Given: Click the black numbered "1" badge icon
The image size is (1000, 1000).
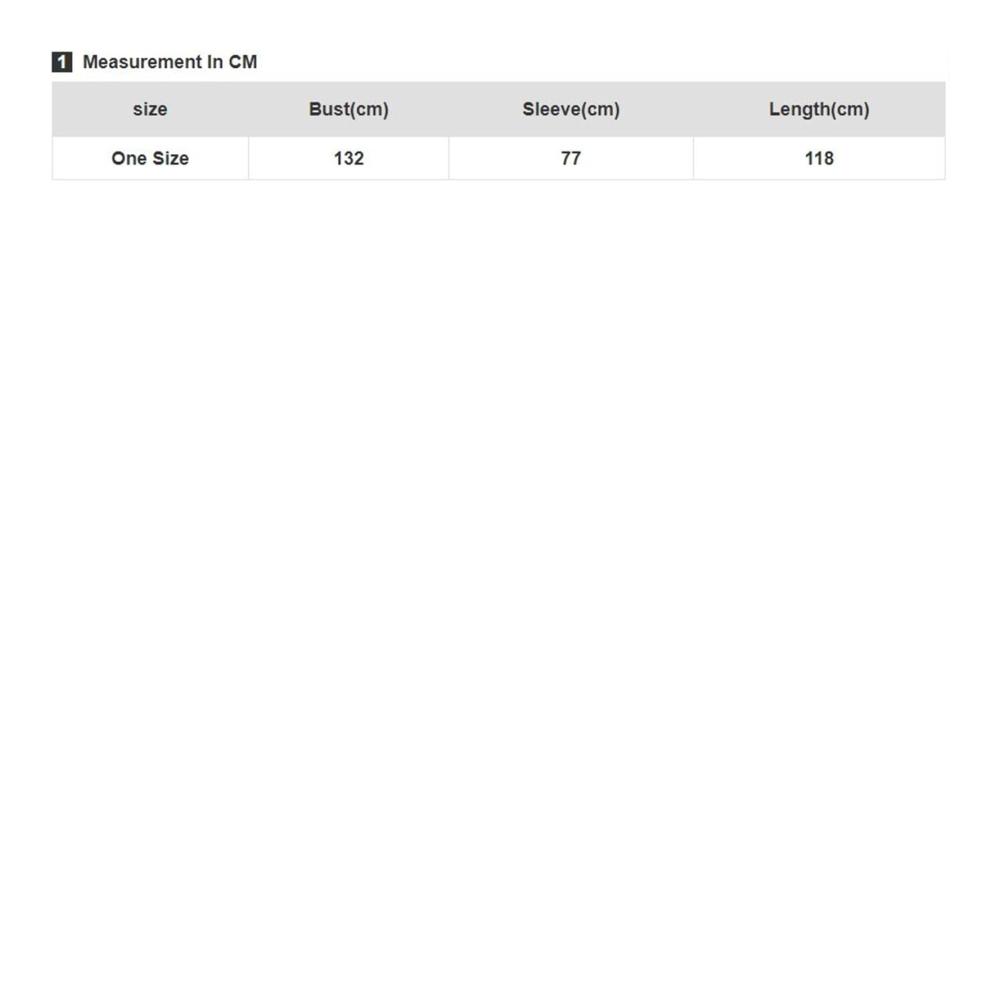Looking at the screenshot, I should 62,62.
